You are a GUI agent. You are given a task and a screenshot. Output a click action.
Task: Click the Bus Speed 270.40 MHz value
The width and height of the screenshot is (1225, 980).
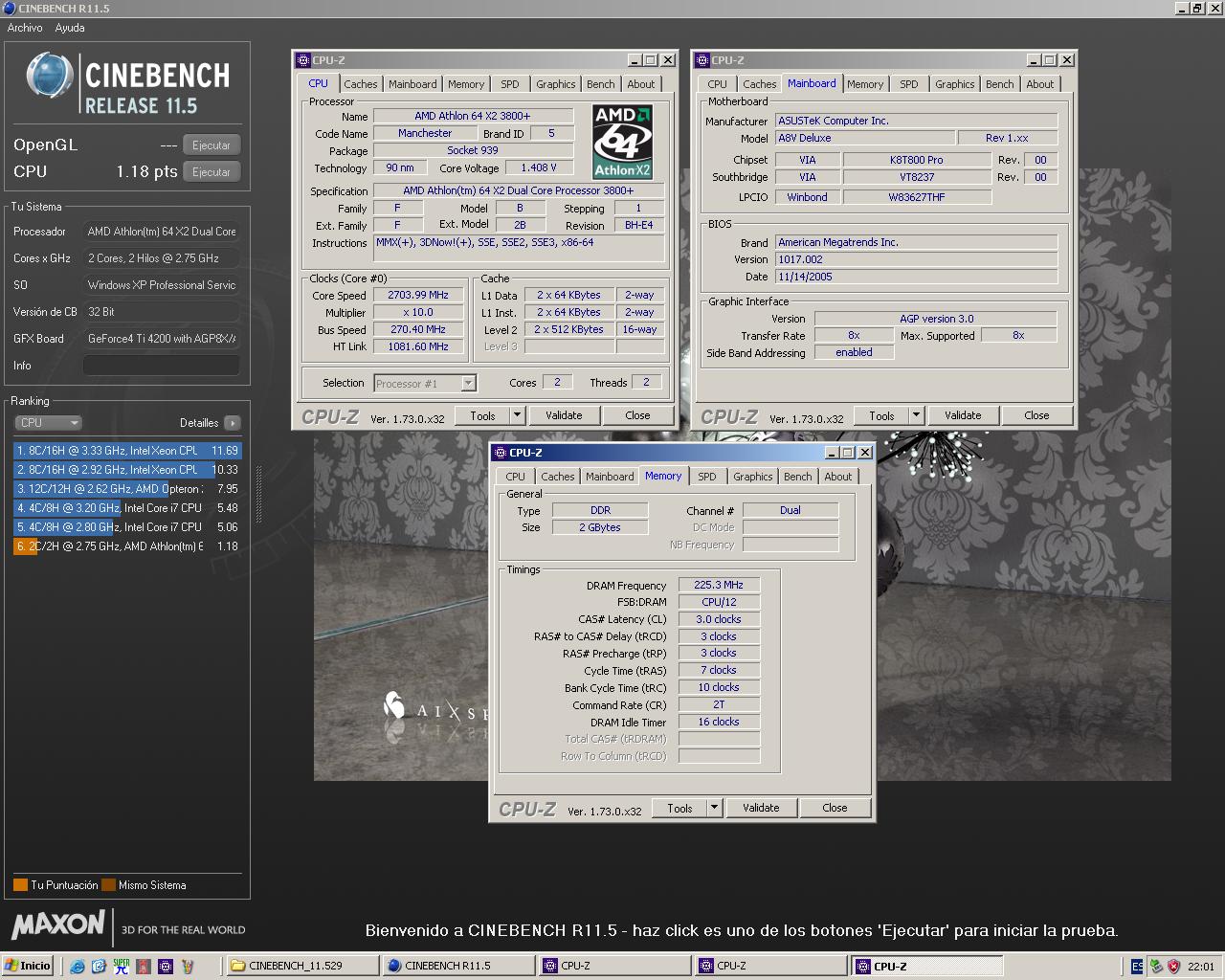click(417, 329)
